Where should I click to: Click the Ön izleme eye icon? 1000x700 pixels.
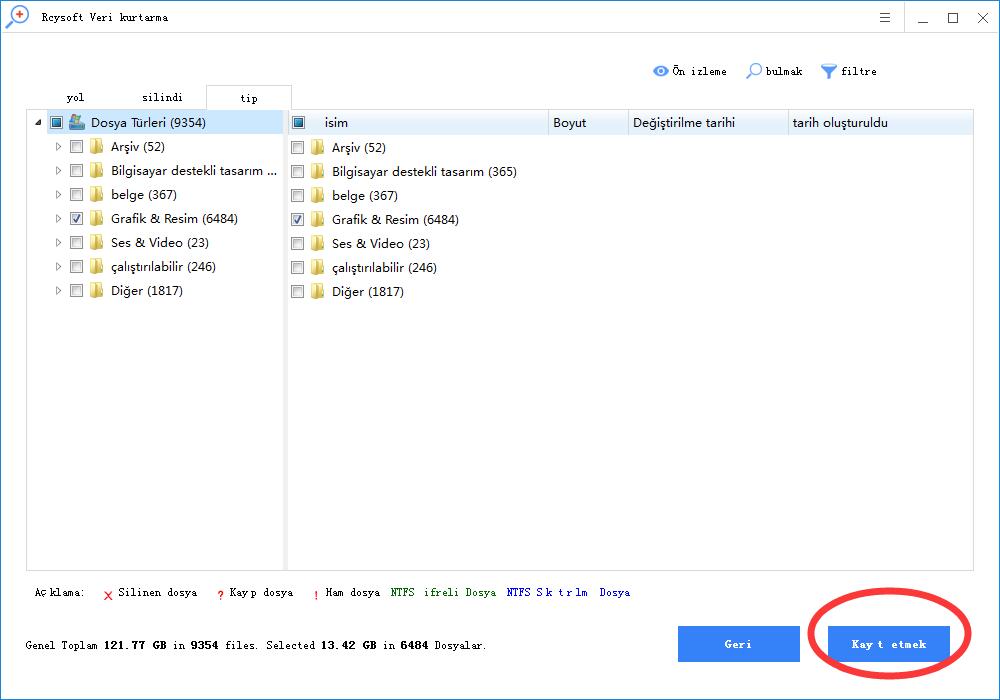[x=661, y=71]
